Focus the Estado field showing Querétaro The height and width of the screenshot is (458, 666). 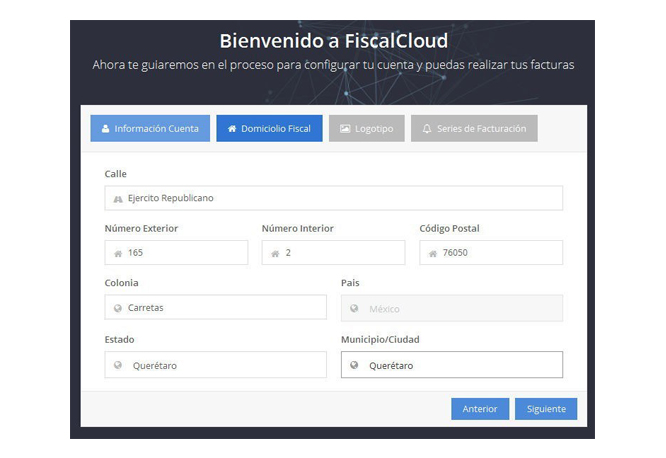coord(216,365)
